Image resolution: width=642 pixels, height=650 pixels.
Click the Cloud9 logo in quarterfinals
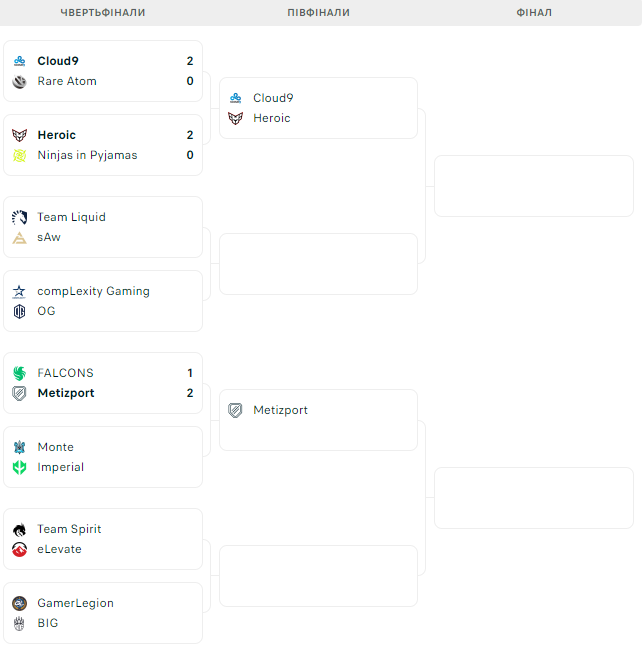point(19,61)
